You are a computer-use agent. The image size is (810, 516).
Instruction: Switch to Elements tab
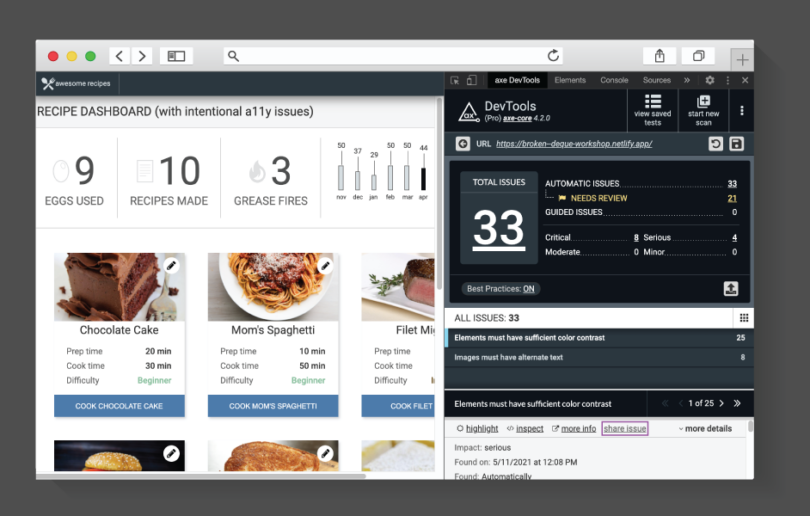pyautogui.click(x=570, y=80)
